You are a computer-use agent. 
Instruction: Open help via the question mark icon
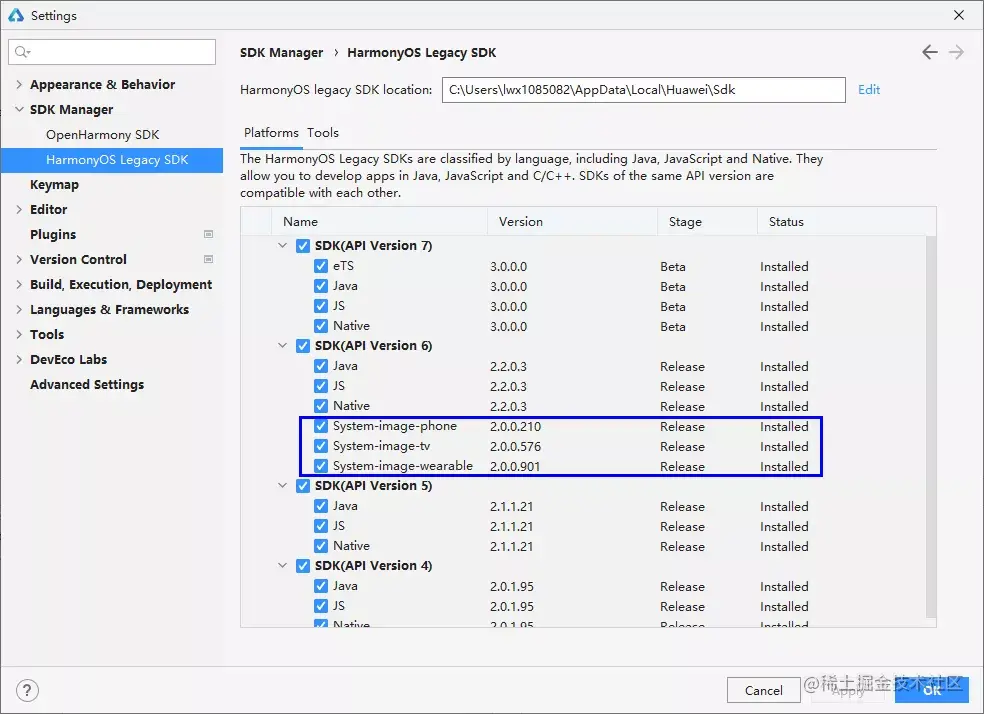pyautogui.click(x=27, y=690)
